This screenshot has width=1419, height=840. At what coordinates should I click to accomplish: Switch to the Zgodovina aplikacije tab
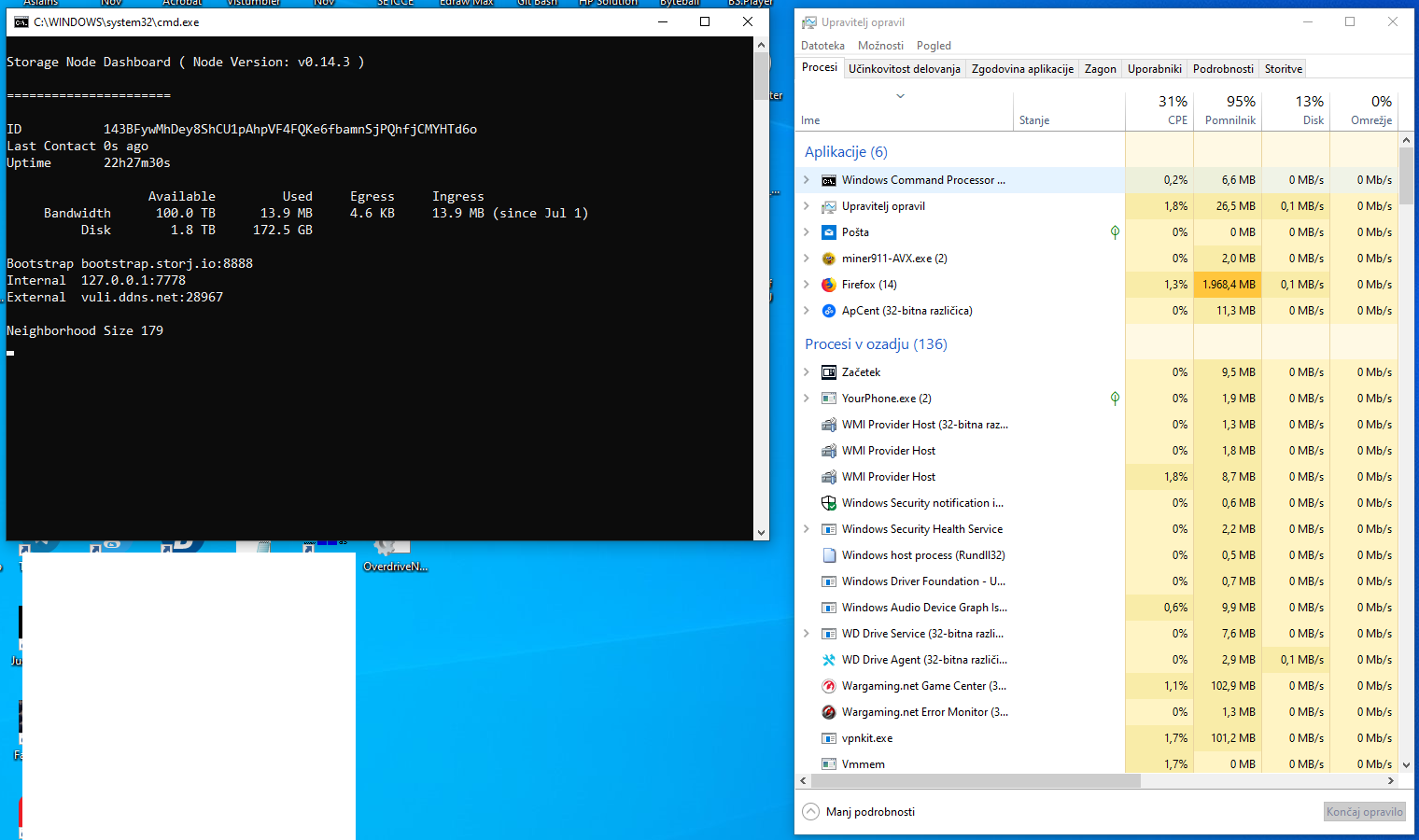click(1022, 69)
